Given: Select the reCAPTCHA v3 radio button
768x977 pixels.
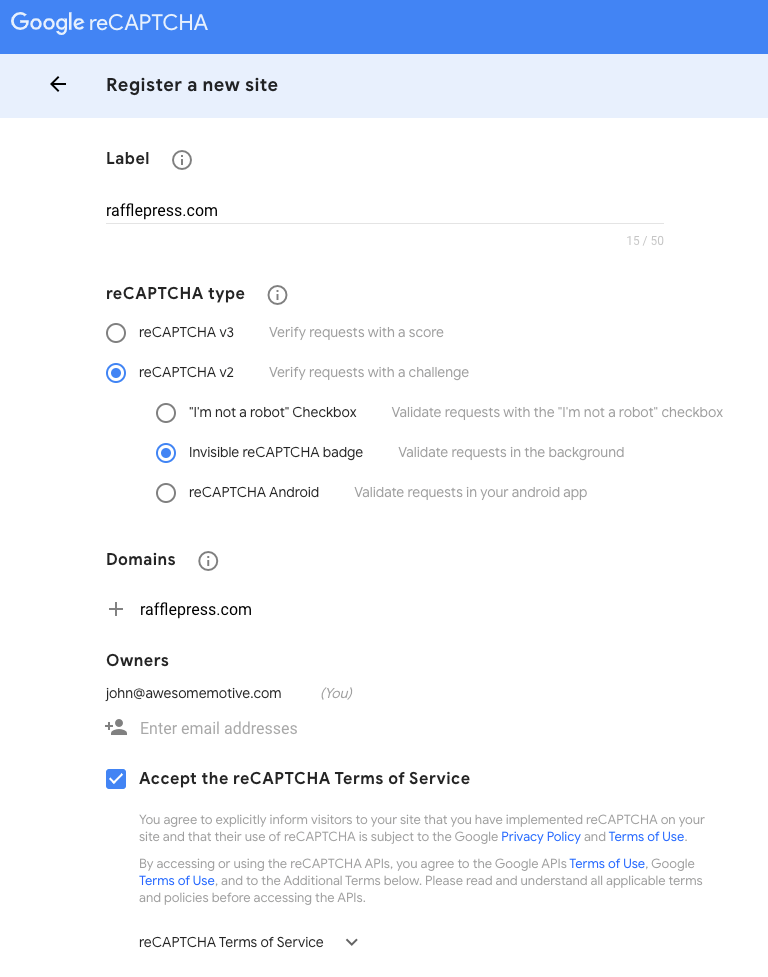Looking at the screenshot, I should [115, 332].
